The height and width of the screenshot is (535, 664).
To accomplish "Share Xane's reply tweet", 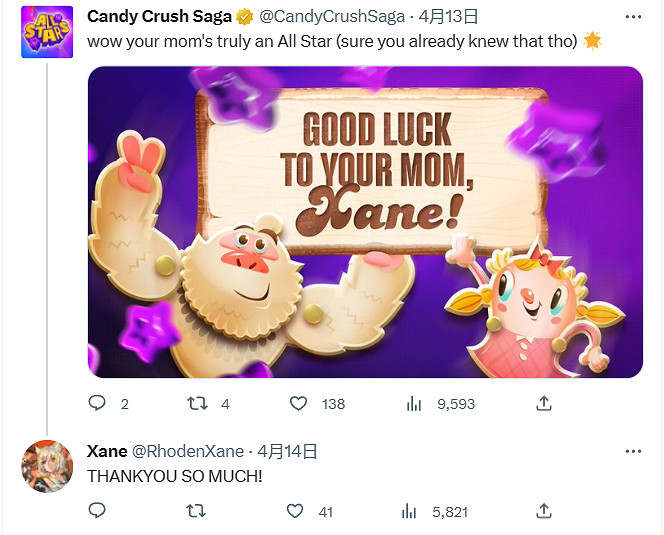I will coord(544,510).
